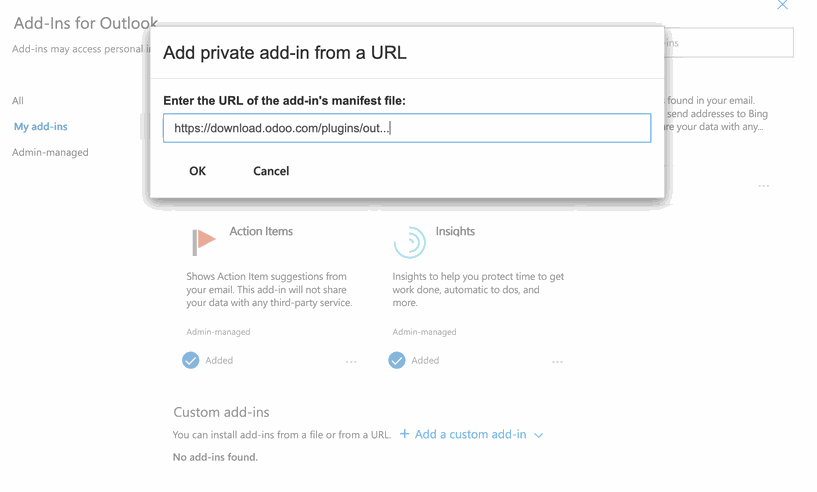Click the add-ins search box
The width and height of the screenshot is (817, 492).
729,43
